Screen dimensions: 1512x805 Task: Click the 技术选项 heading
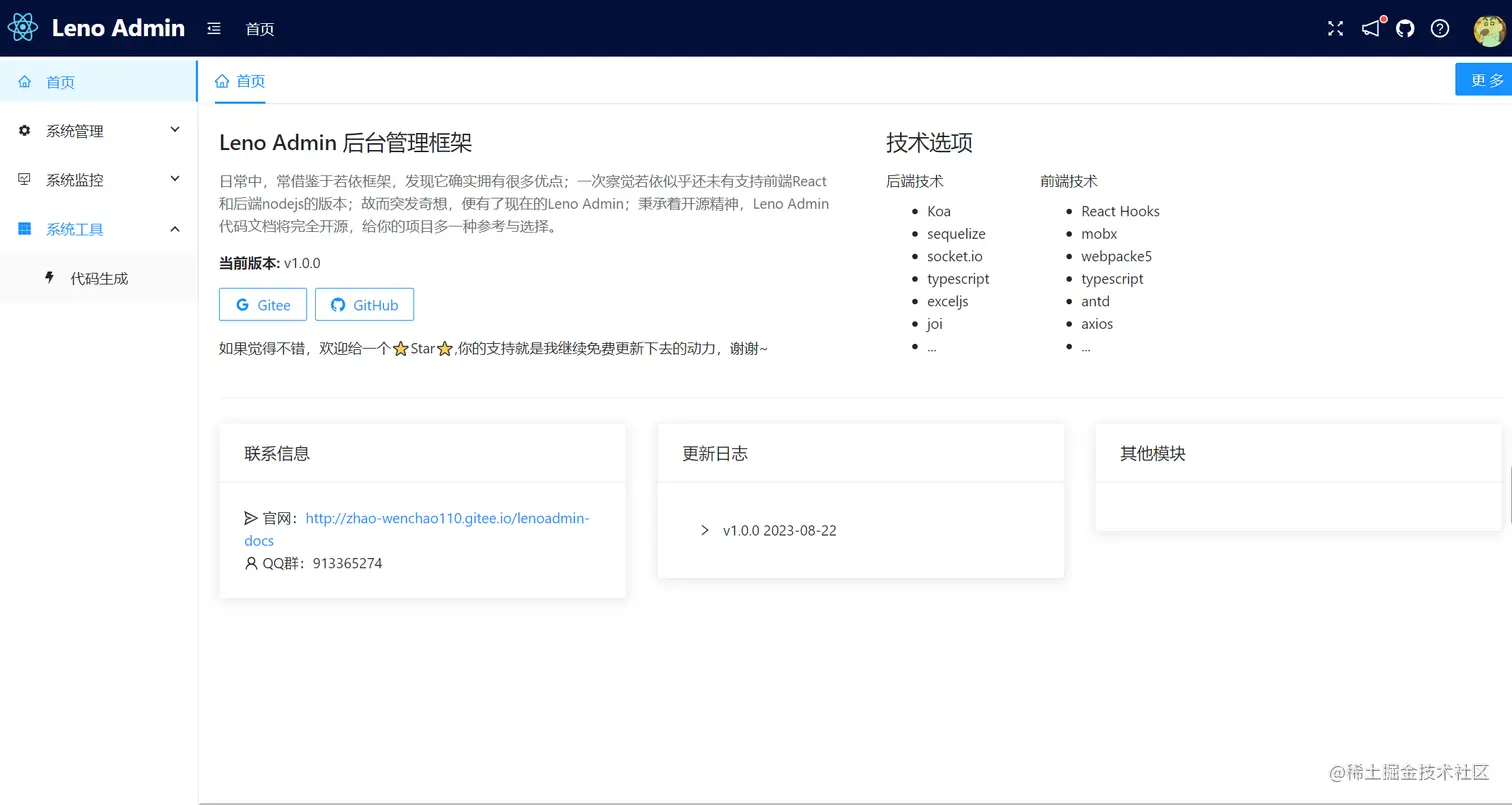tap(929, 143)
